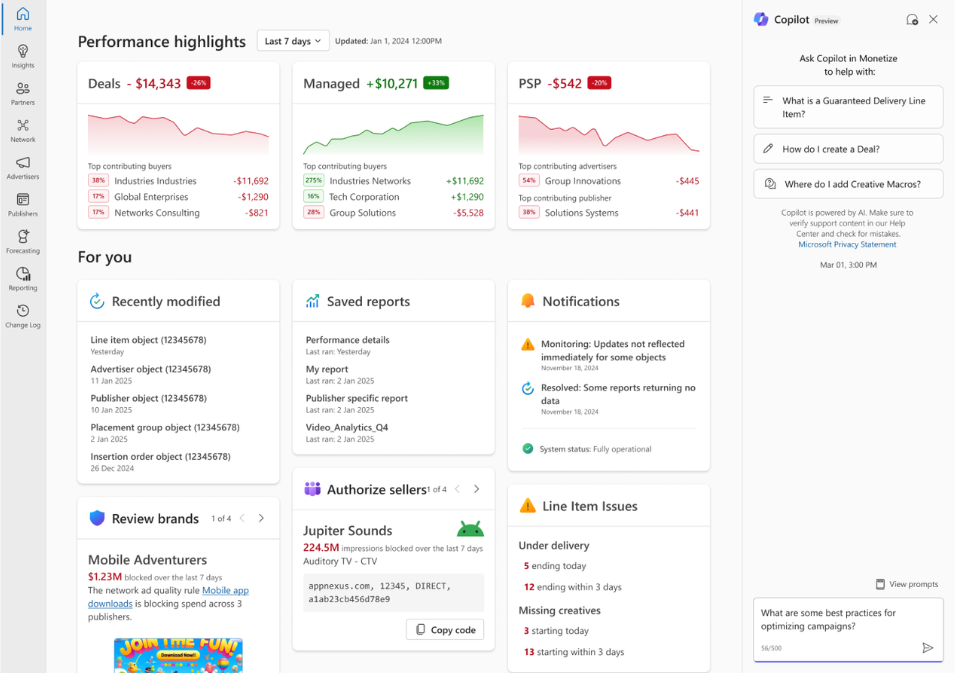
Task: Go to Home in the navigation
Action: (x=22, y=20)
